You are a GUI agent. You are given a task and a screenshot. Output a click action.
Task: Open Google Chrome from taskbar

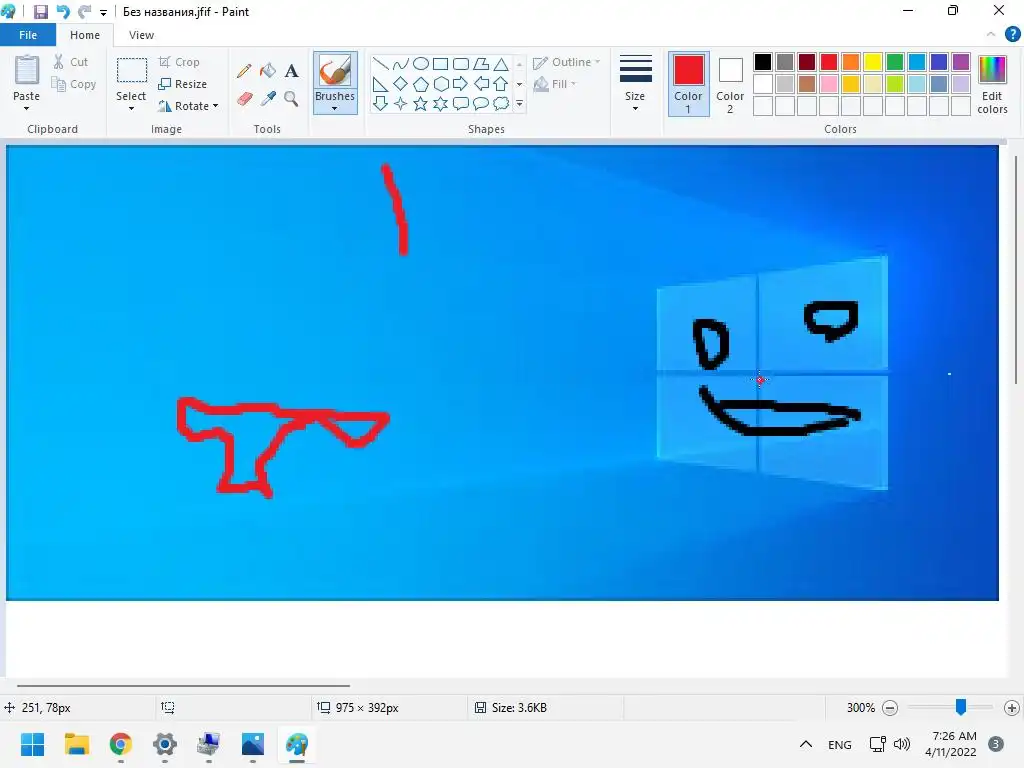pos(121,744)
